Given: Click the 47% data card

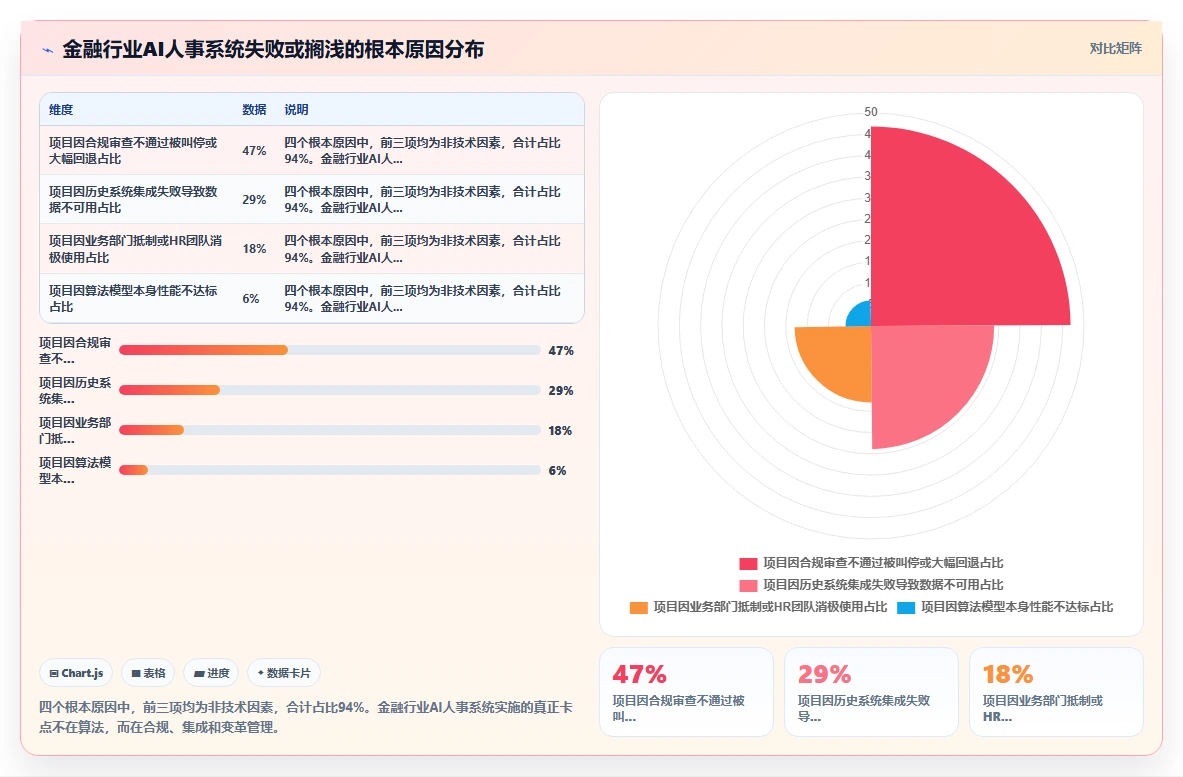Looking at the screenshot, I should (x=686, y=692).
